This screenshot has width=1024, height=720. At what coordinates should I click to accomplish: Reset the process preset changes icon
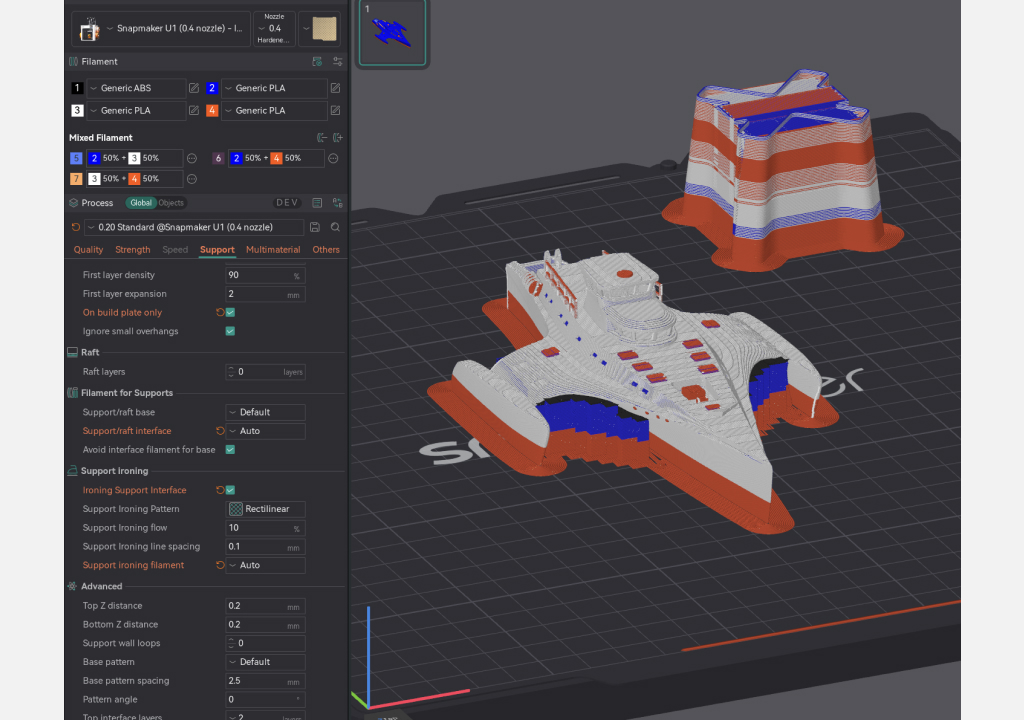[x=76, y=227]
